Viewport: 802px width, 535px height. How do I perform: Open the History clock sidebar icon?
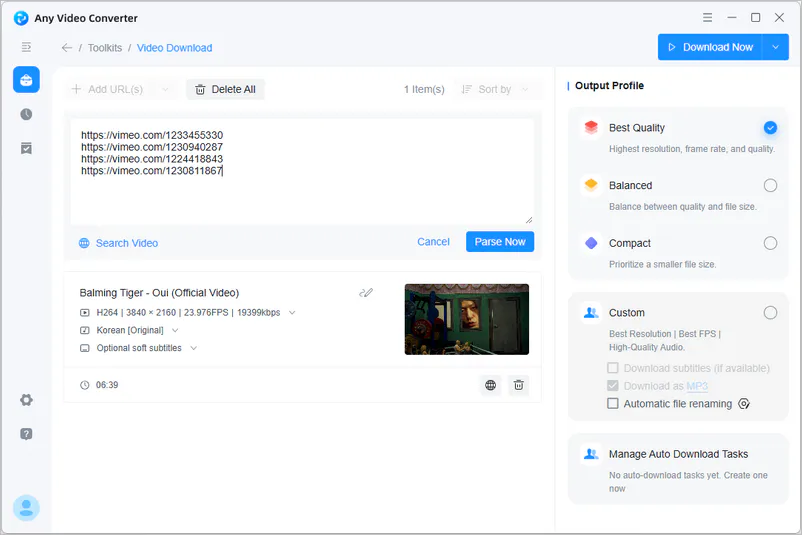tap(26, 114)
